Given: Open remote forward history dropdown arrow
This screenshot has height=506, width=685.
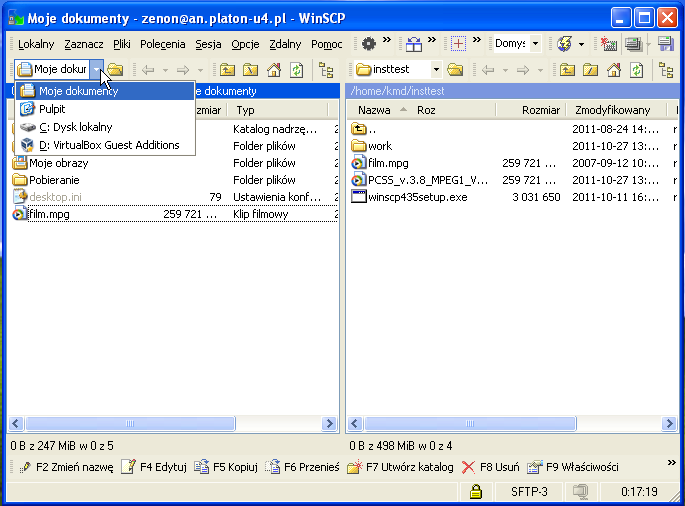Looking at the screenshot, I should [540, 70].
